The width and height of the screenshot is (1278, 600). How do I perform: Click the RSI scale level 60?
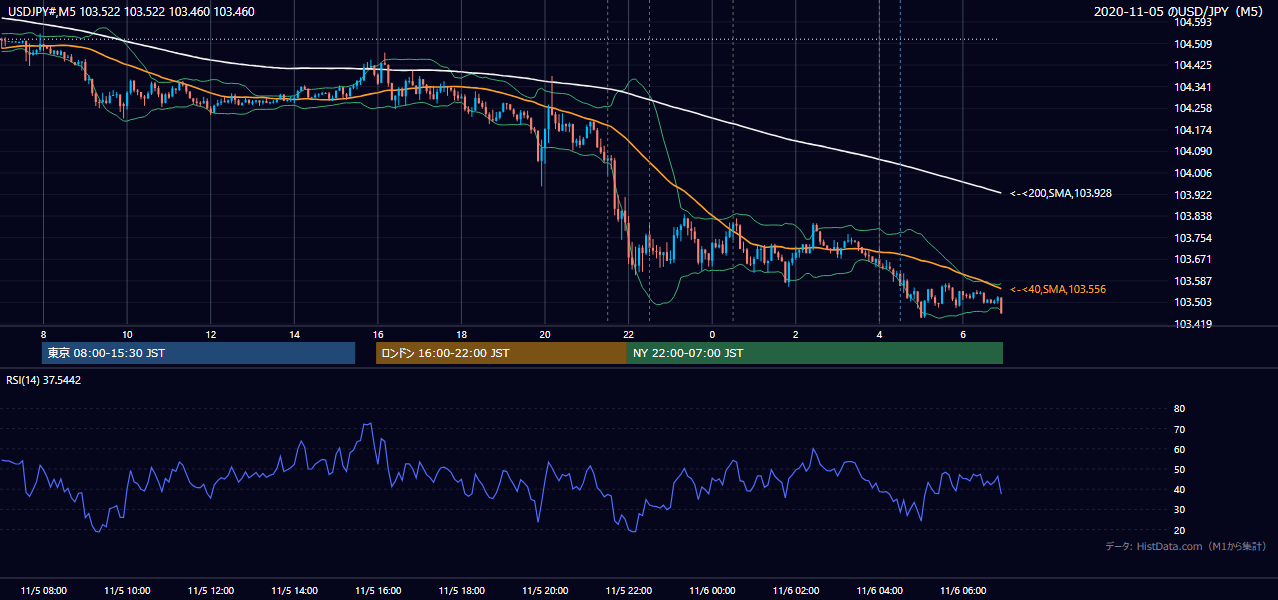[x=1179, y=449]
